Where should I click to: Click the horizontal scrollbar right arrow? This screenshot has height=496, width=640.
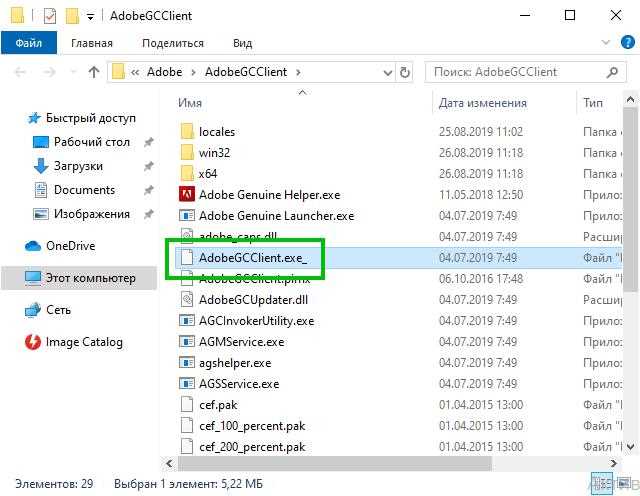(x=613, y=463)
